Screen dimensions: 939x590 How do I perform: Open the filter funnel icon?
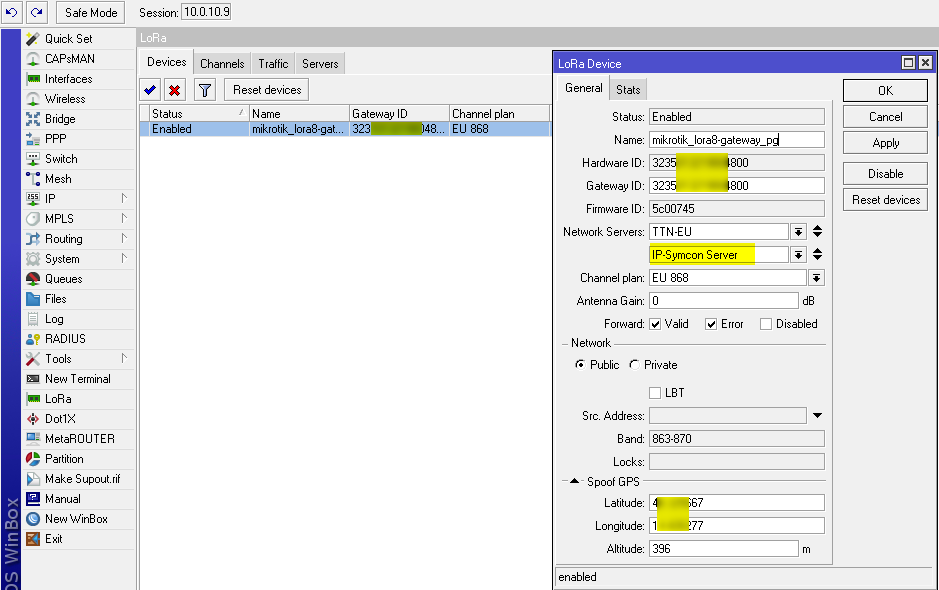coord(205,90)
